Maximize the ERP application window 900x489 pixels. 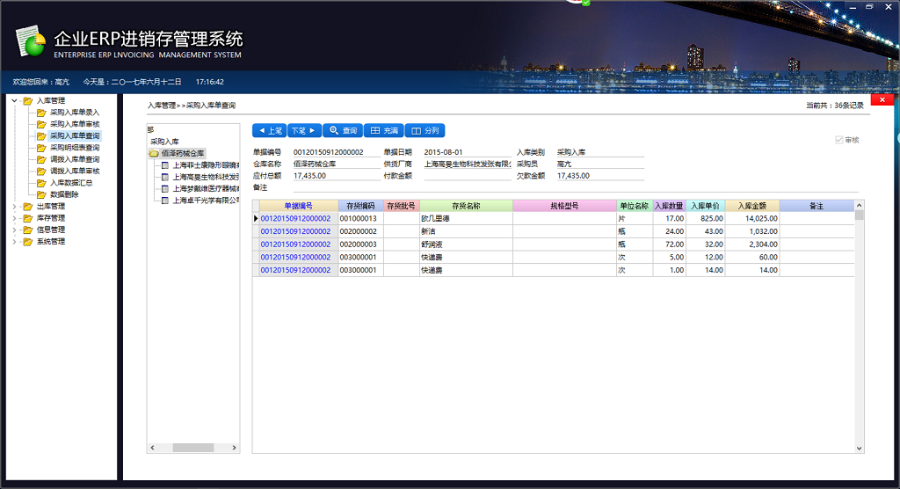pyautogui.click(x=870, y=7)
